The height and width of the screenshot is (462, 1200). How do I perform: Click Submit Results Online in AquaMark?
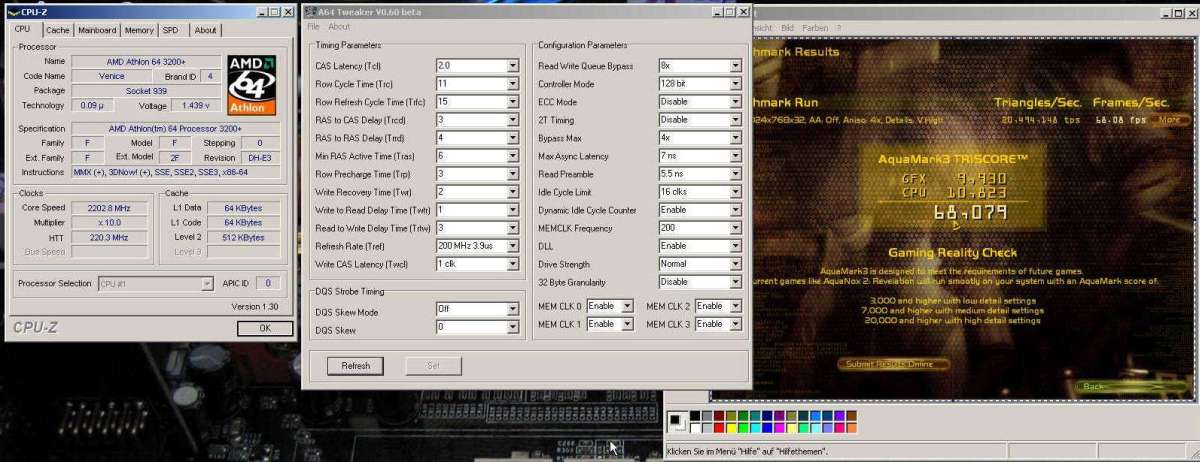pyautogui.click(x=891, y=364)
